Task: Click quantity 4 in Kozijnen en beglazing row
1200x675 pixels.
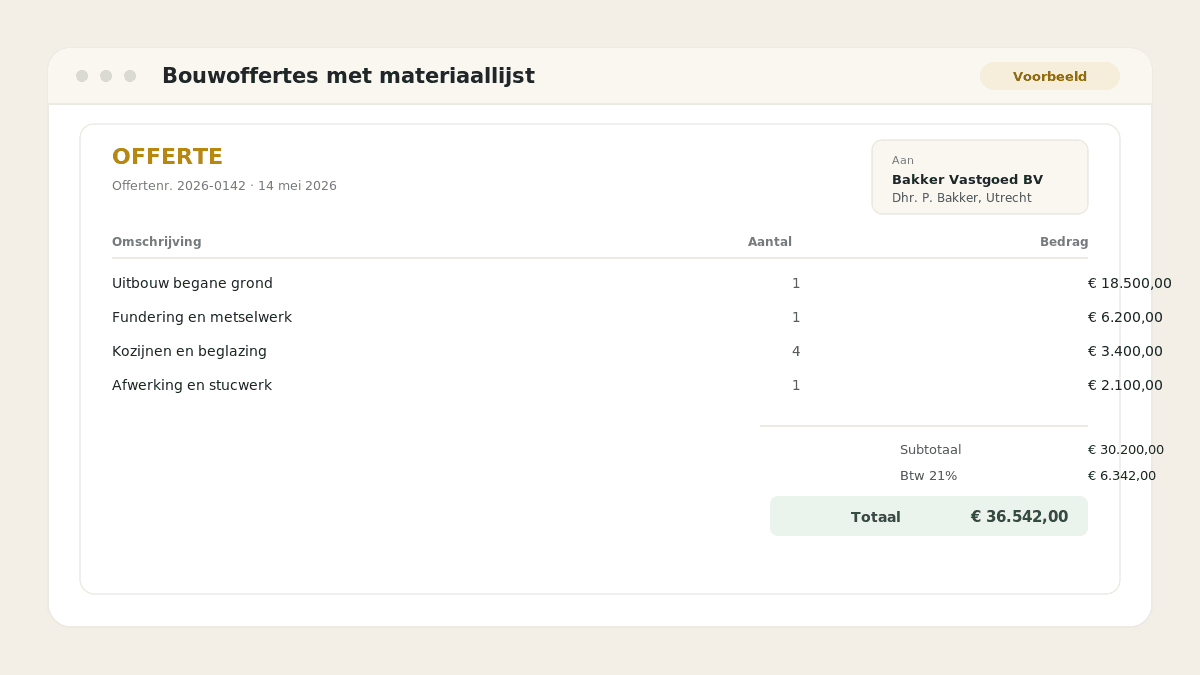Action: click(796, 351)
